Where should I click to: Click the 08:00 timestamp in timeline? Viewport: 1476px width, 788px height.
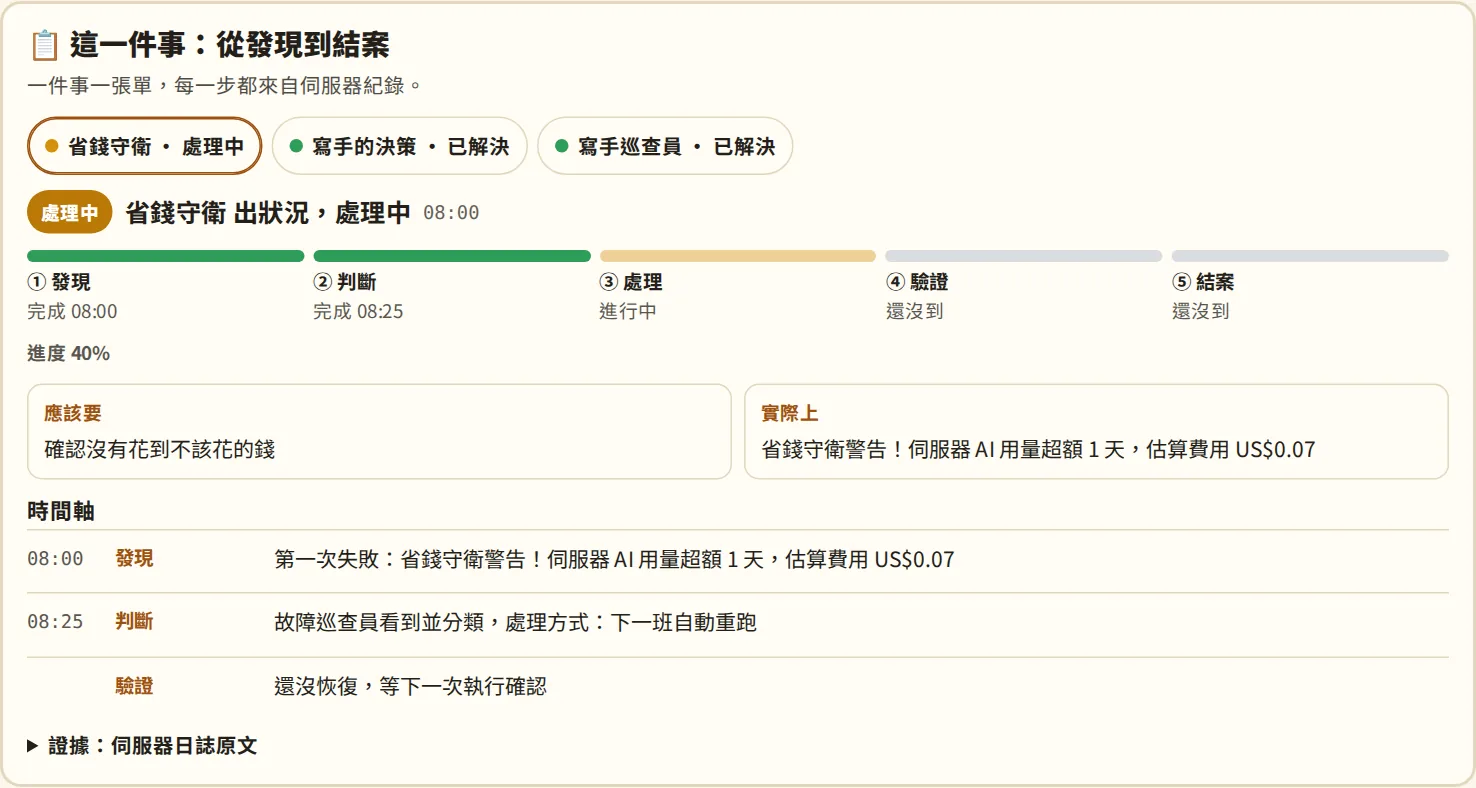(55, 559)
